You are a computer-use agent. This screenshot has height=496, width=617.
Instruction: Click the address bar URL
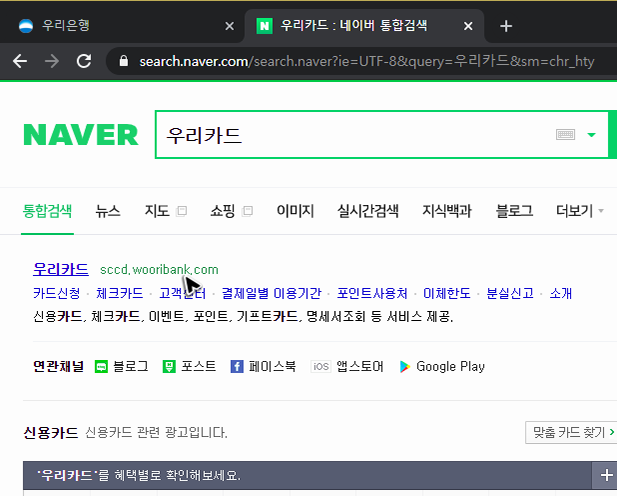click(x=366, y=61)
